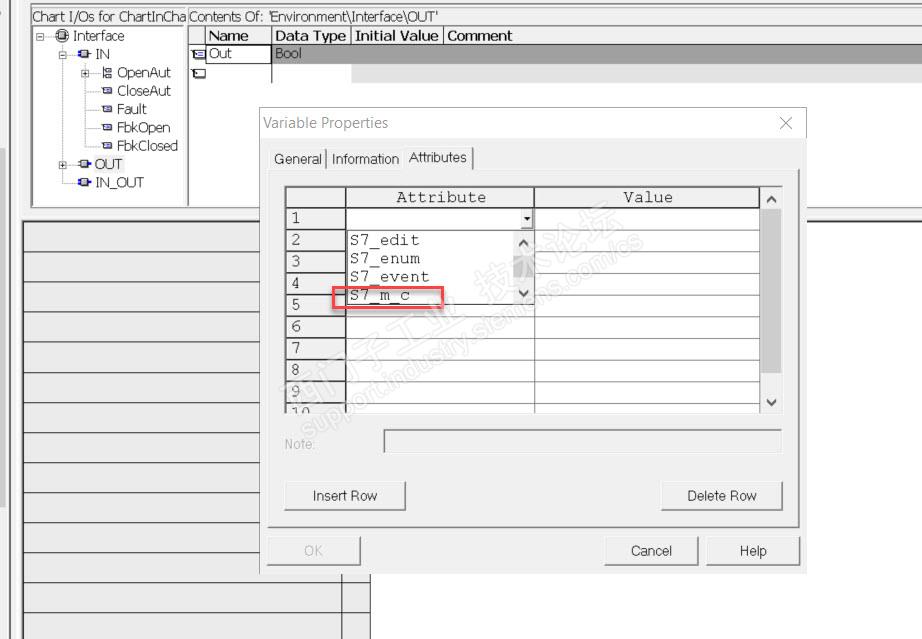Choose S7_m_c from the attribute list
Image resolution: width=922 pixels, height=639 pixels.
point(430,295)
